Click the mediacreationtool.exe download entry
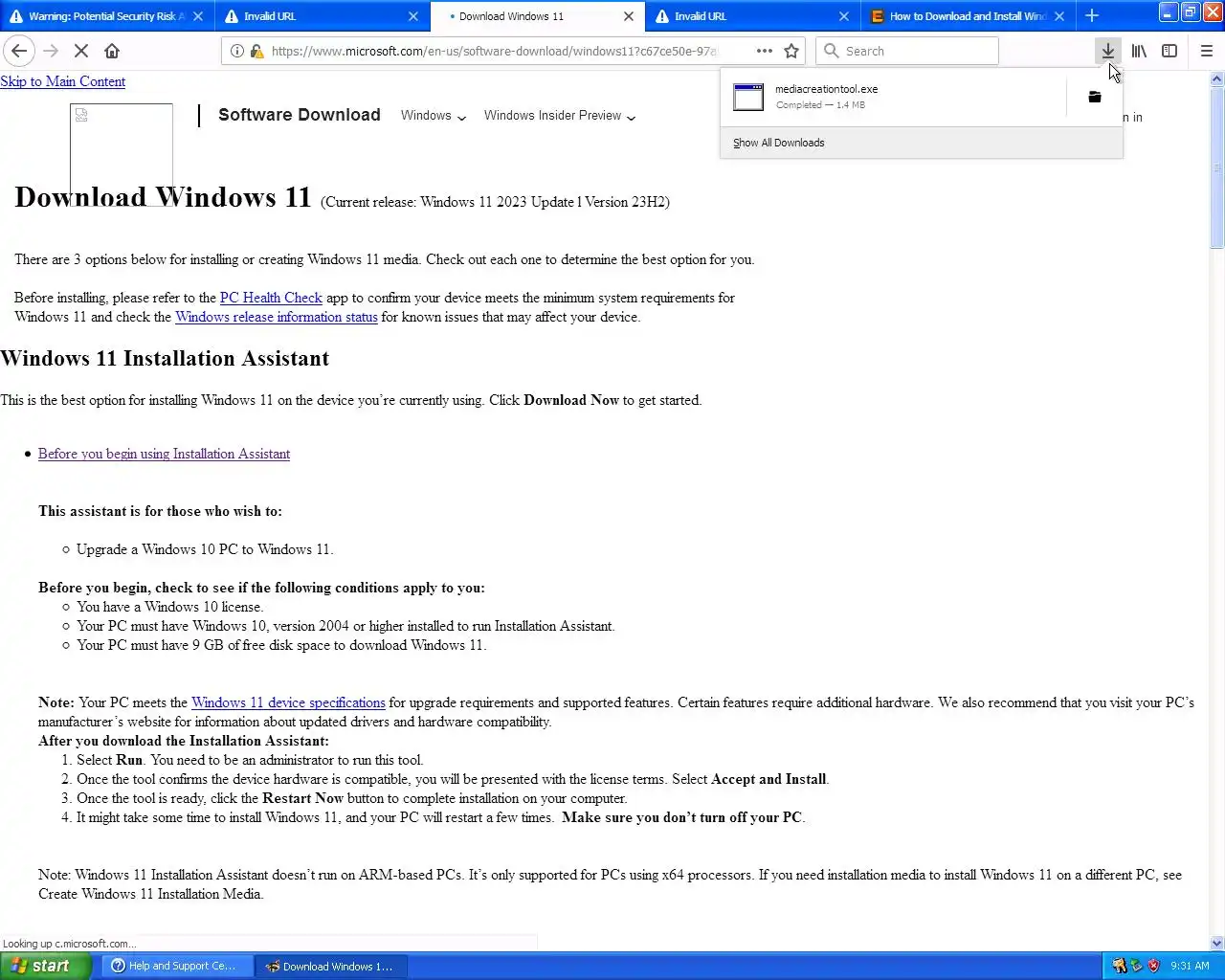1225x980 pixels. click(x=893, y=97)
